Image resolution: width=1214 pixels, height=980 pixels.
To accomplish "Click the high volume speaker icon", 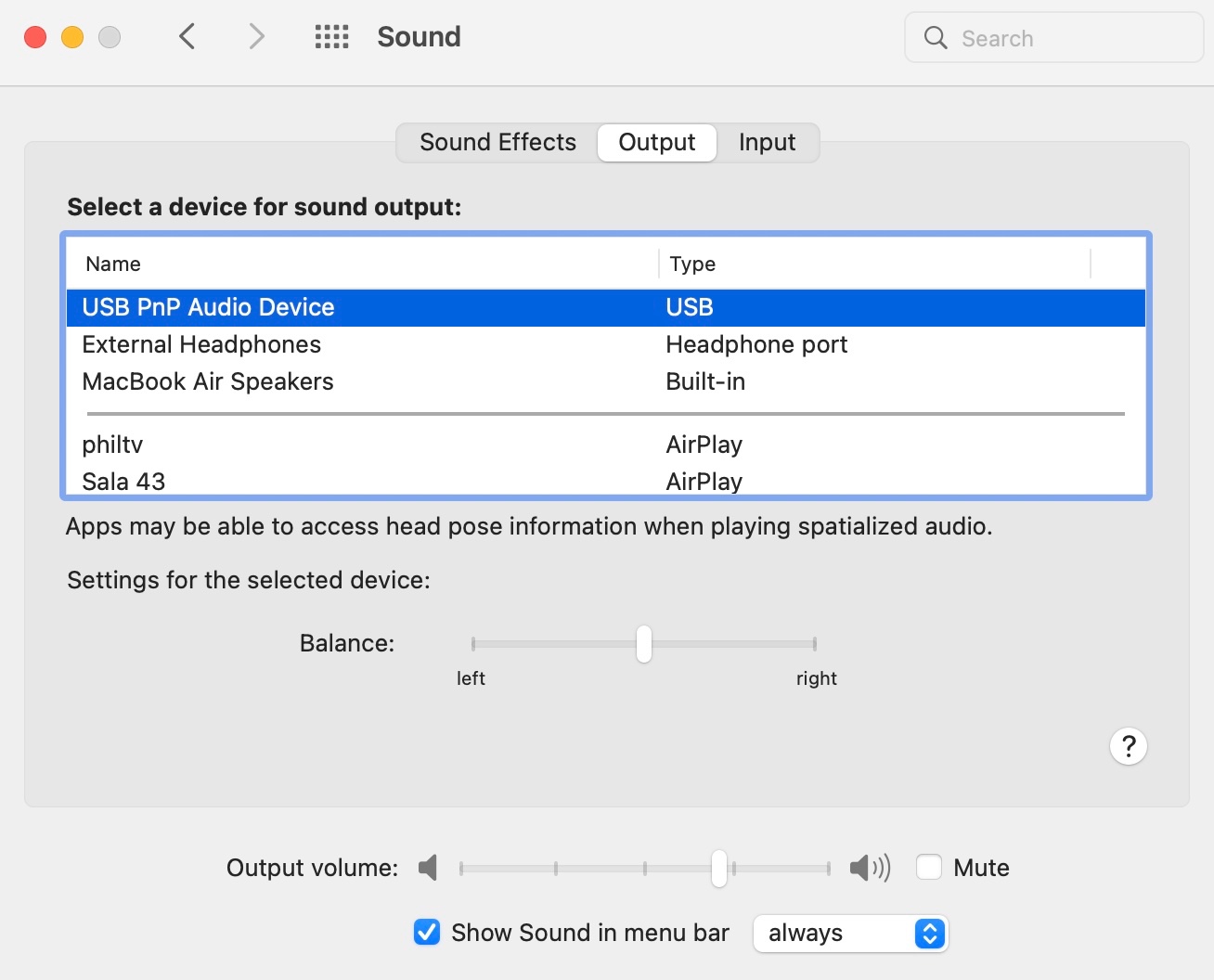I will (x=870, y=869).
